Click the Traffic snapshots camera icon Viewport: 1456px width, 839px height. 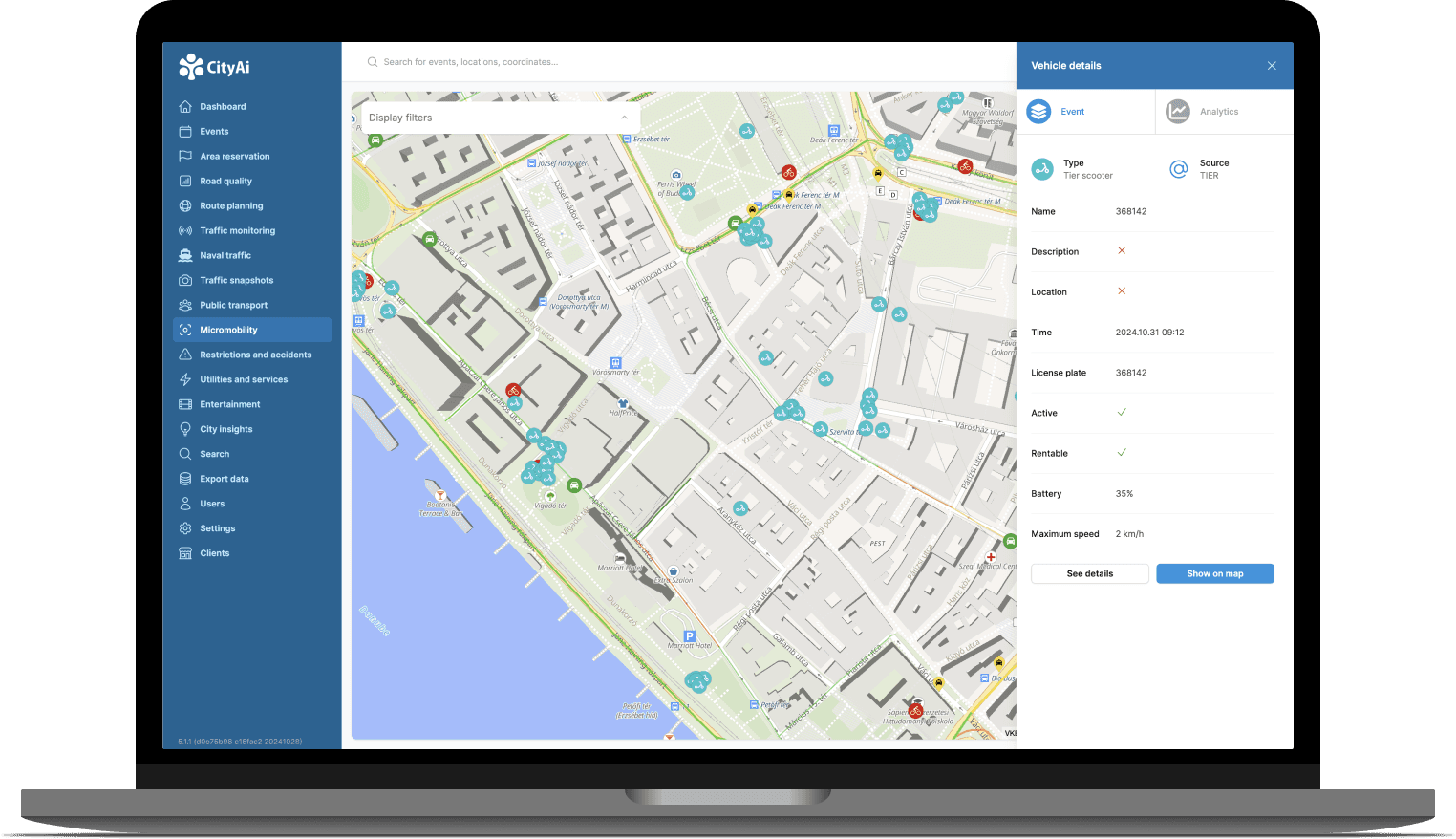pyautogui.click(x=185, y=280)
